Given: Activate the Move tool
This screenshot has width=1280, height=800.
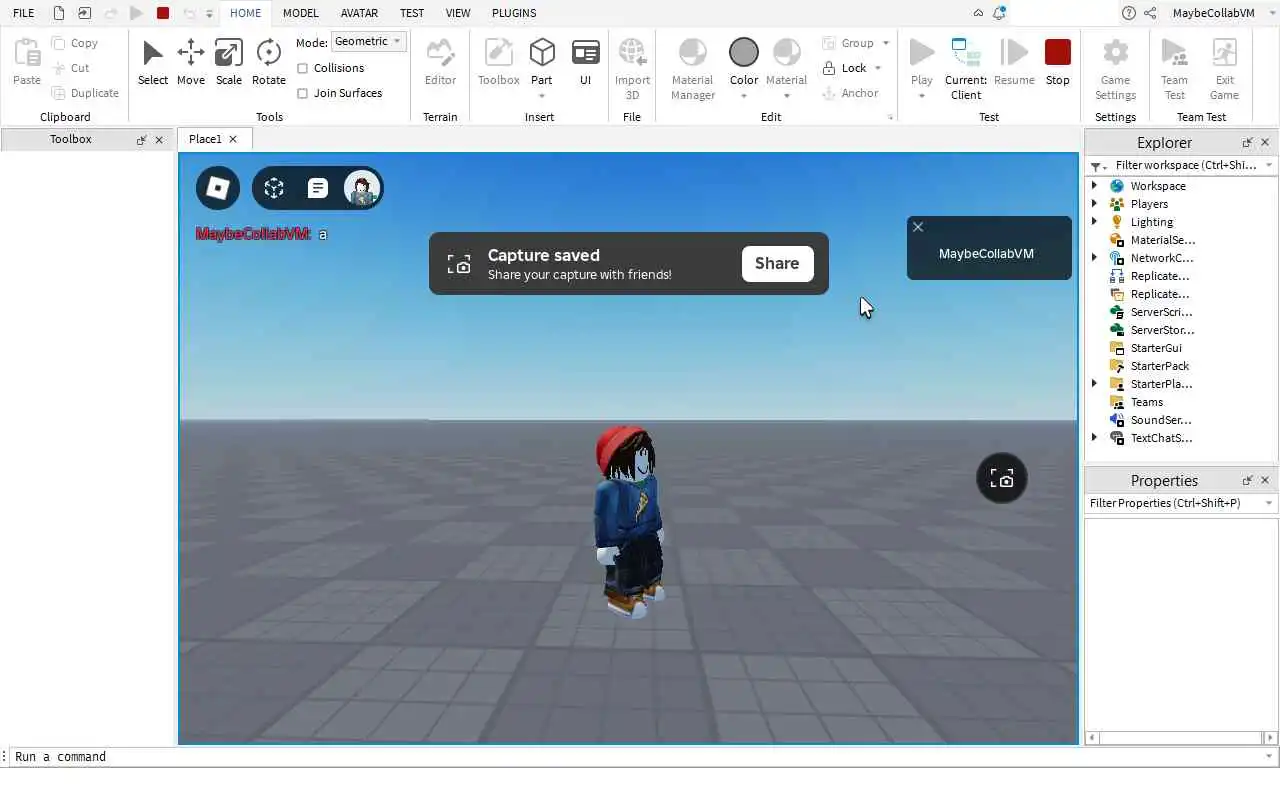Looking at the screenshot, I should (x=190, y=63).
